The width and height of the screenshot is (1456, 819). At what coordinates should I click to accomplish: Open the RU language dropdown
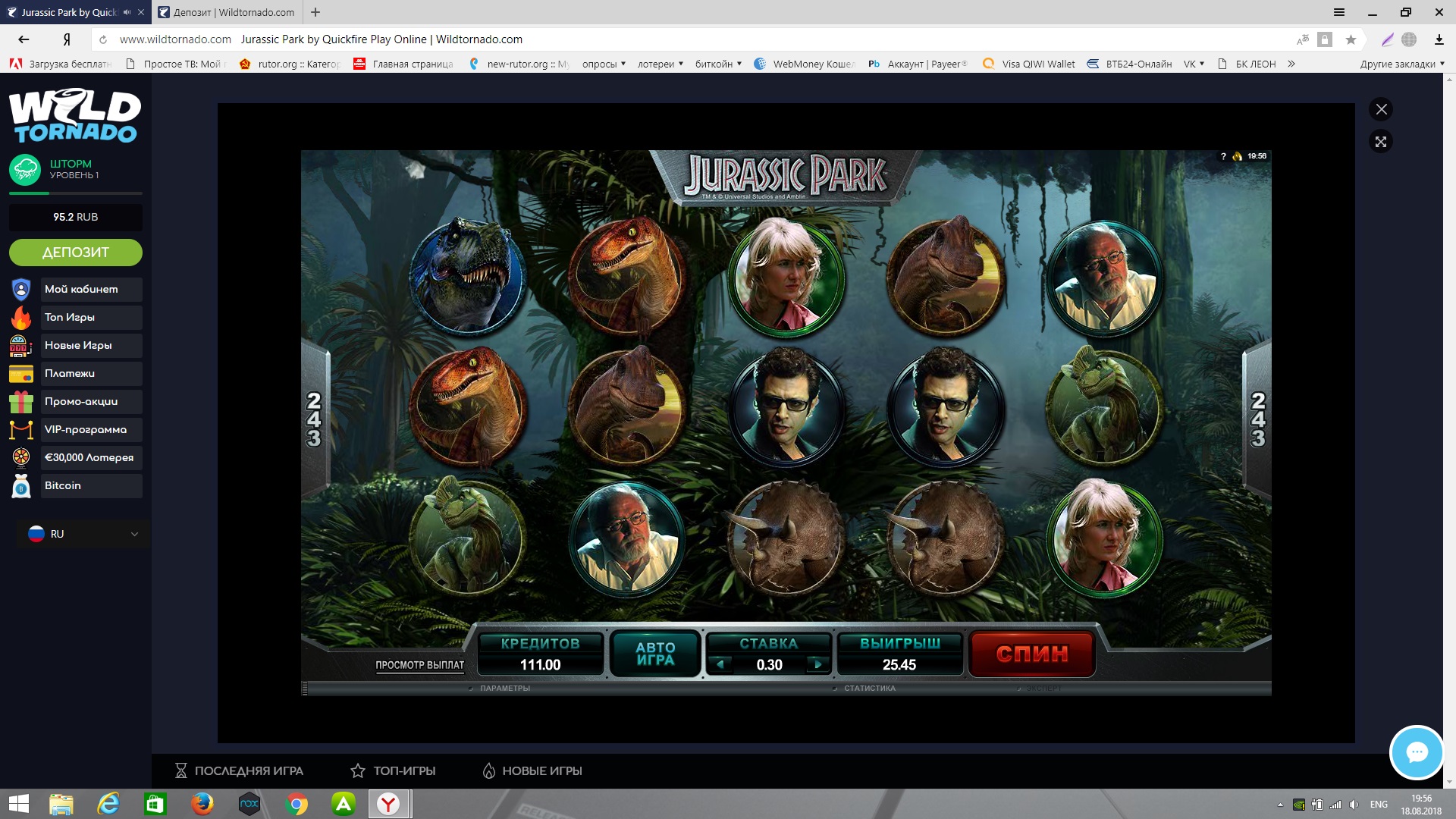[x=82, y=534]
